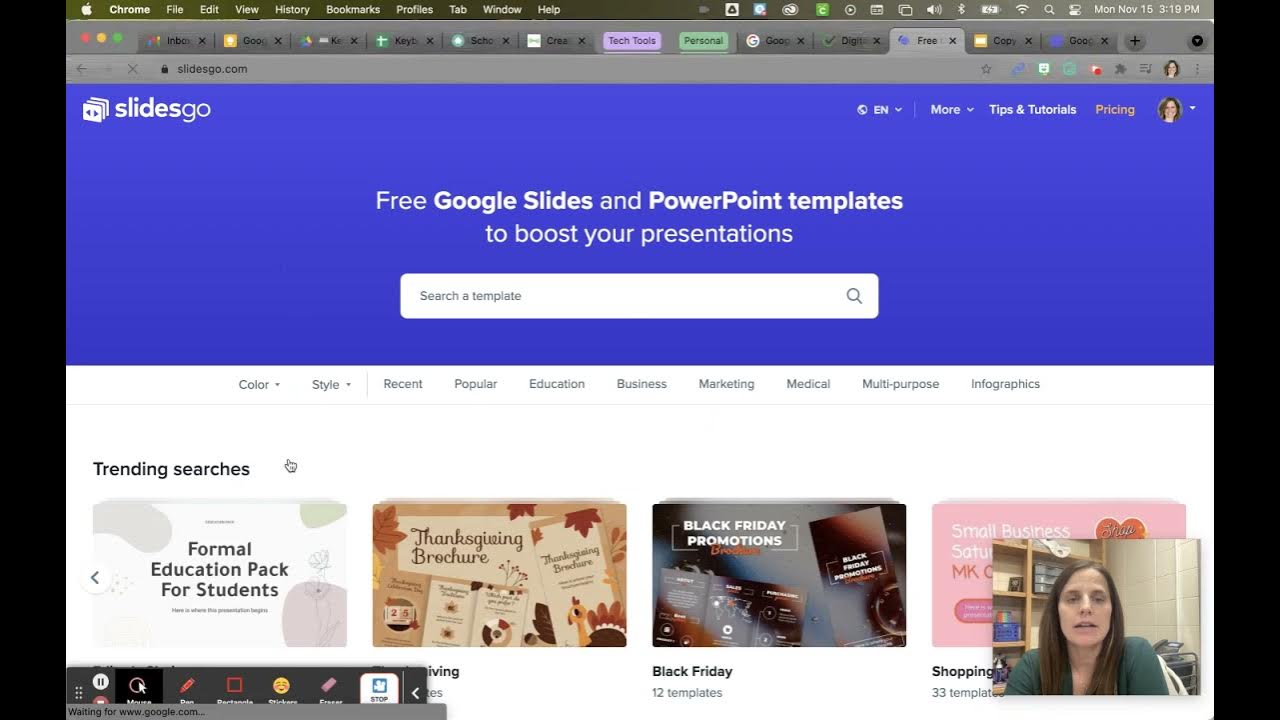This screenshot has width=1280, height=720.
Task: Select the Rectangle annotation tool
Action: (x=235, y=688)
